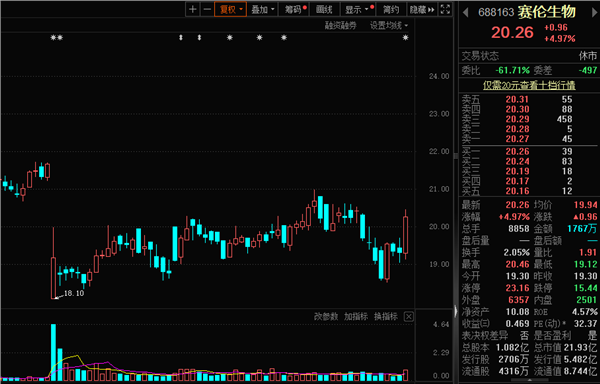
Task: Open the 叠加 overlay dropdown
Action: coord(262,10)
